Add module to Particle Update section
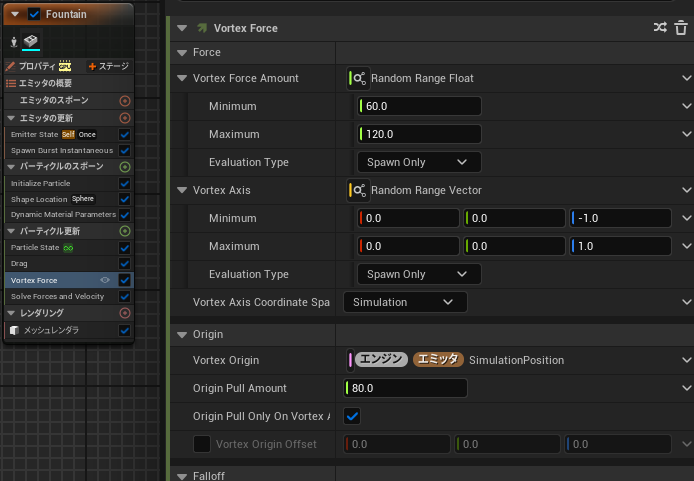 tap(125, 231)
